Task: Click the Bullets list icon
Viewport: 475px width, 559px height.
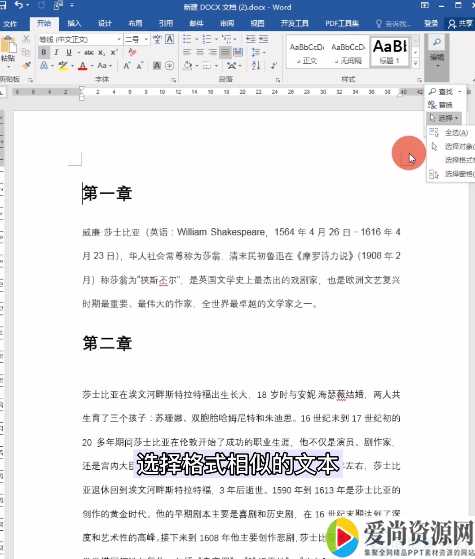Action: 188,39
